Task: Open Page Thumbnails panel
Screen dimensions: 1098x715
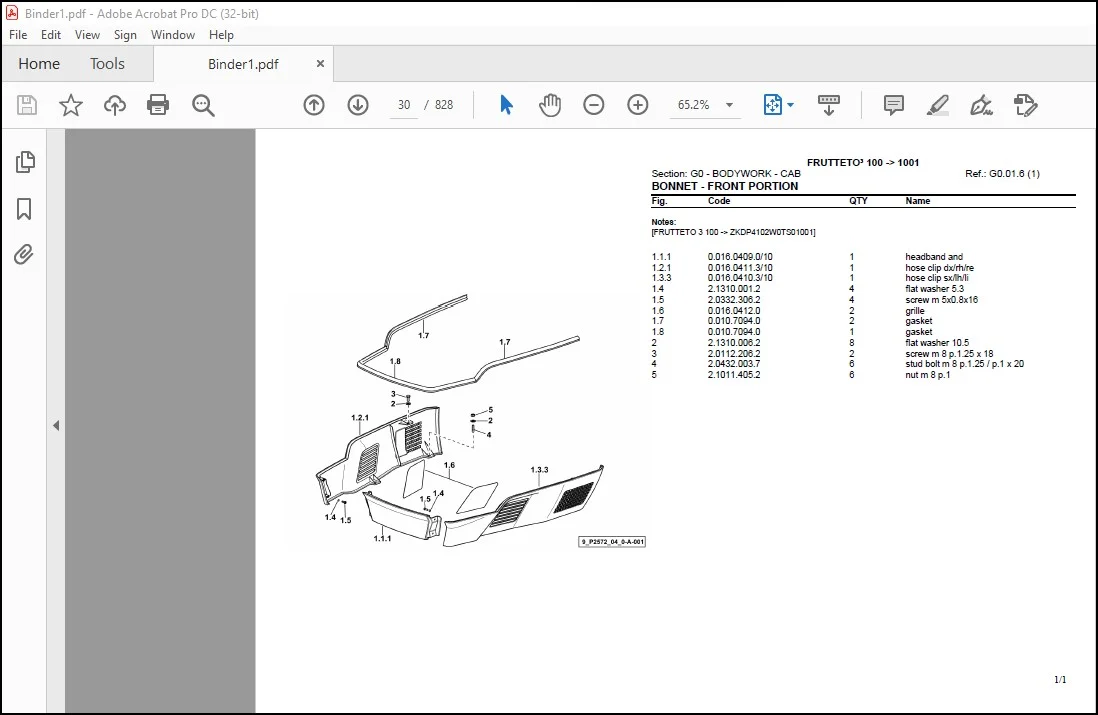Action: [x=25, y=162]
